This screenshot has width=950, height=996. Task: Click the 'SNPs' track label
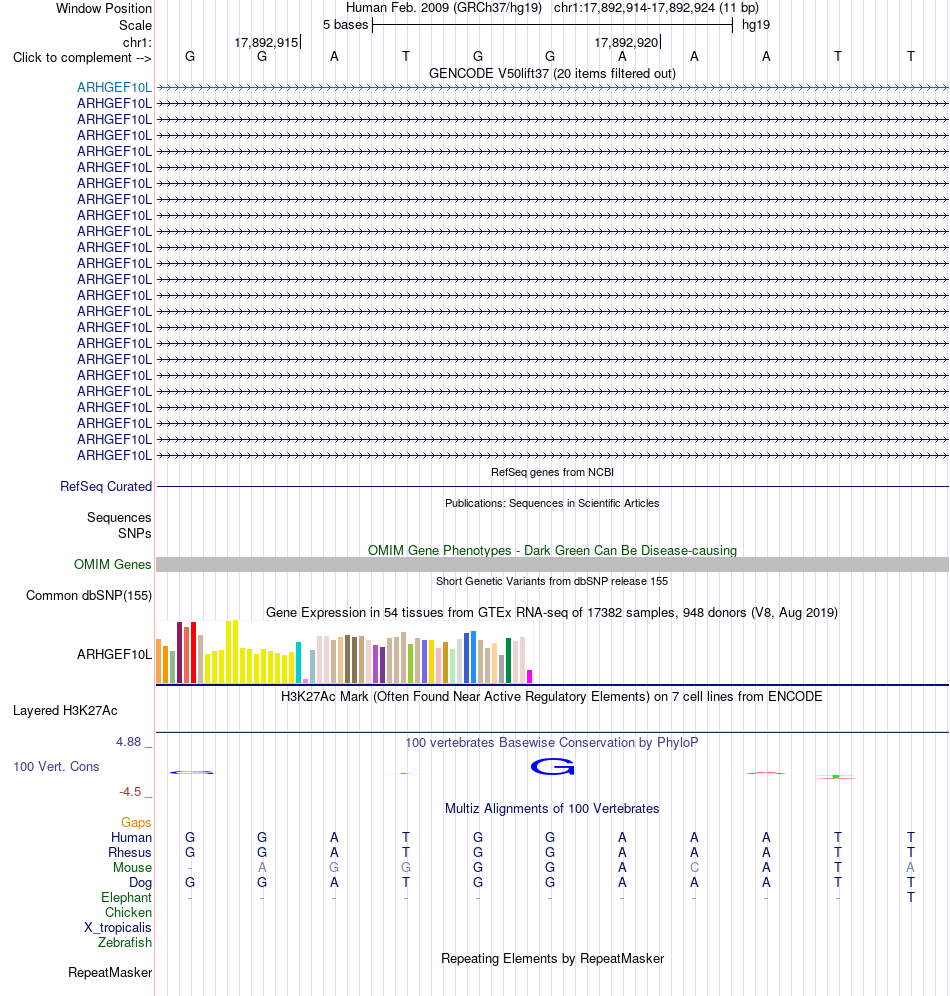(x=135, y=534)
